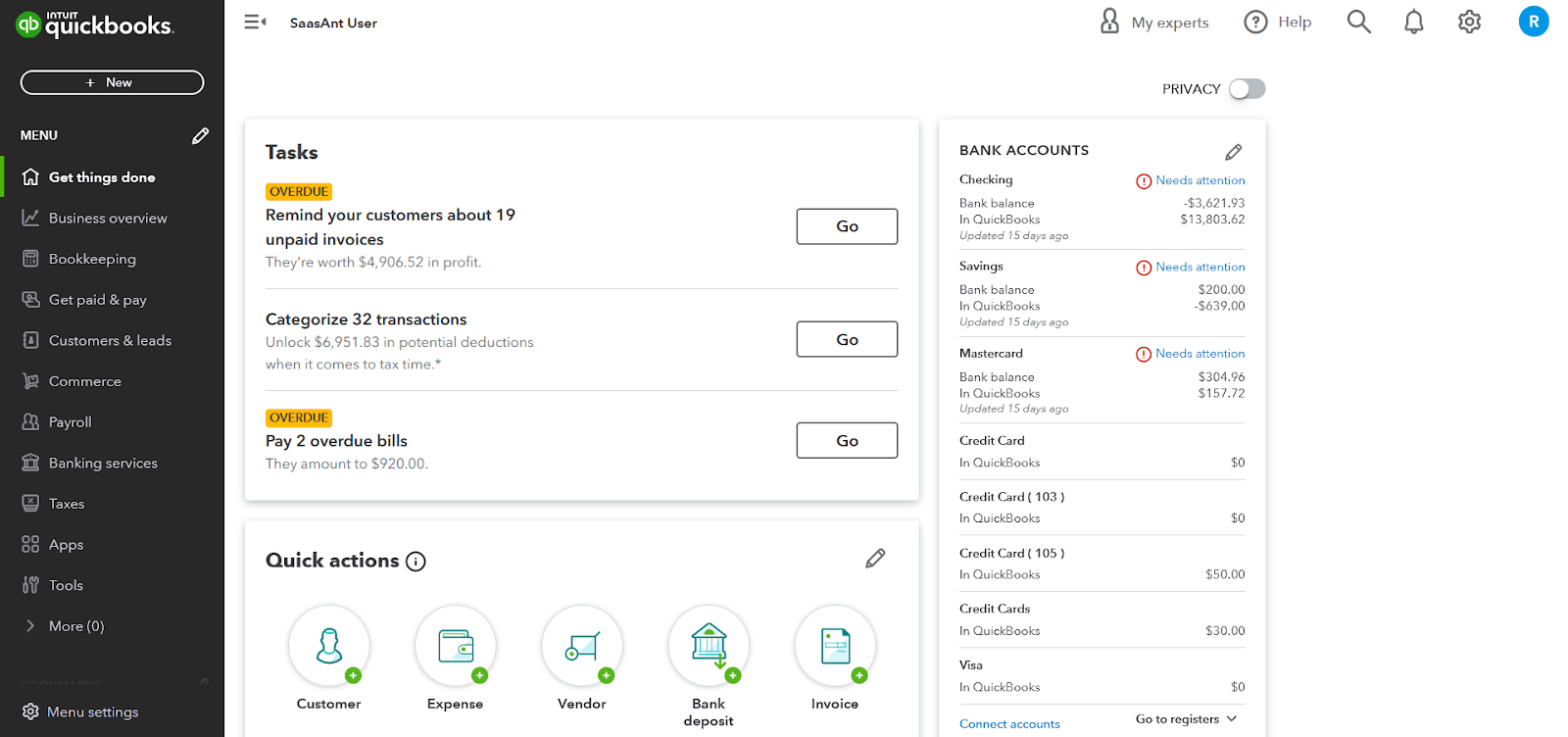Add a new Expense quick action

click(456, 646)
